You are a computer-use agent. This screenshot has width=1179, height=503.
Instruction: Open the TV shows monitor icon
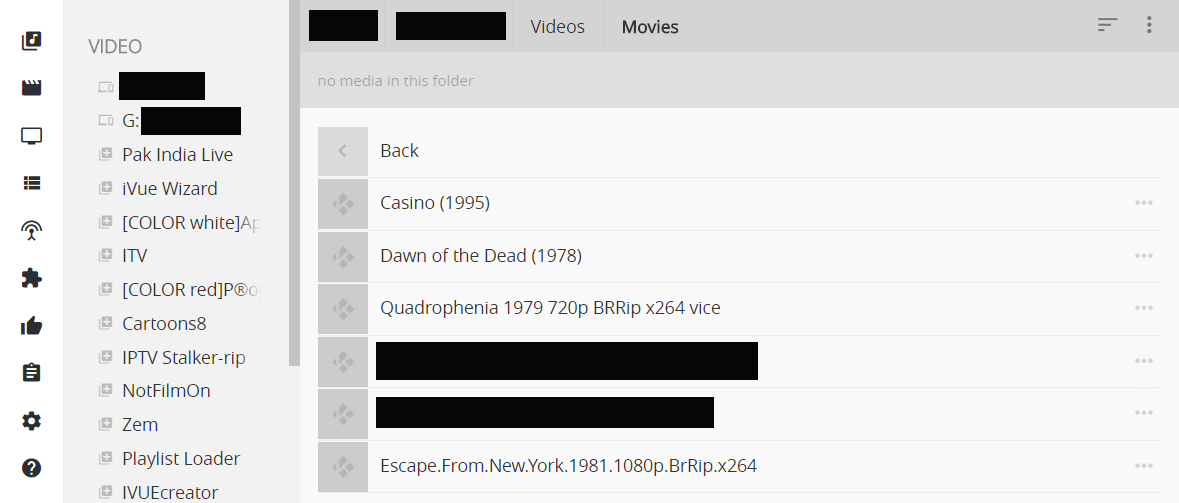(32, 136)
